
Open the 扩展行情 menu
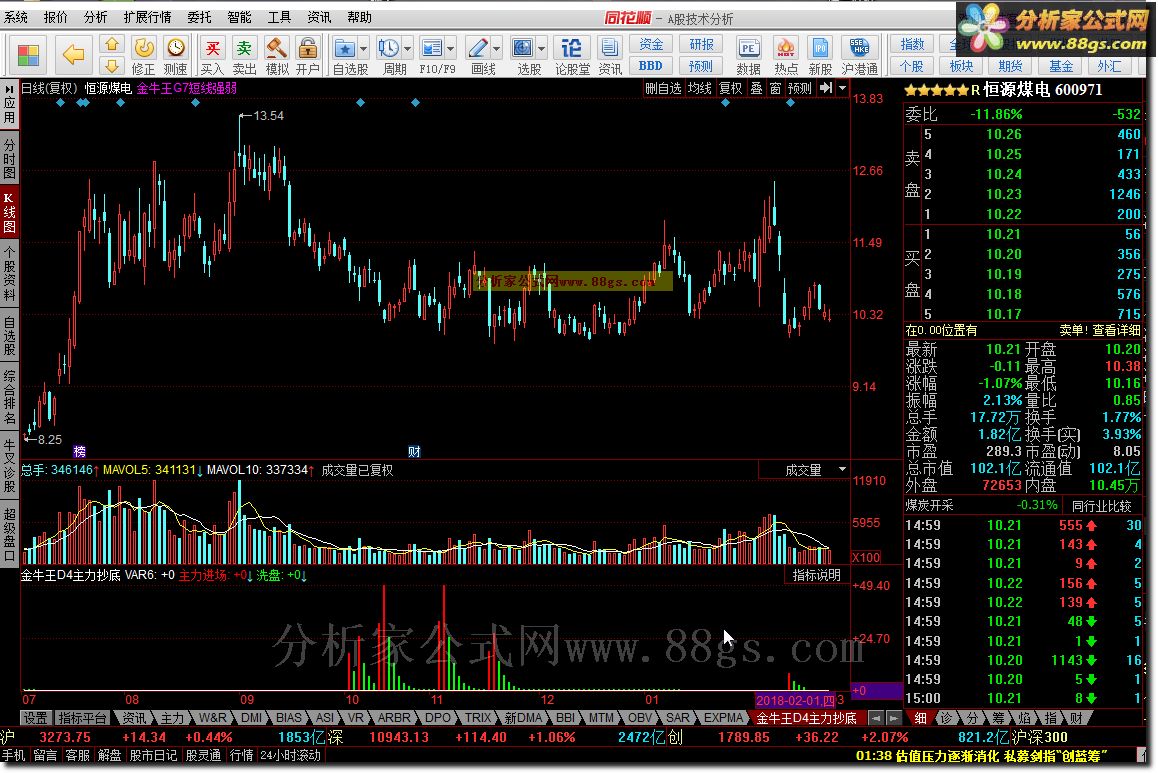pos(147,17)
